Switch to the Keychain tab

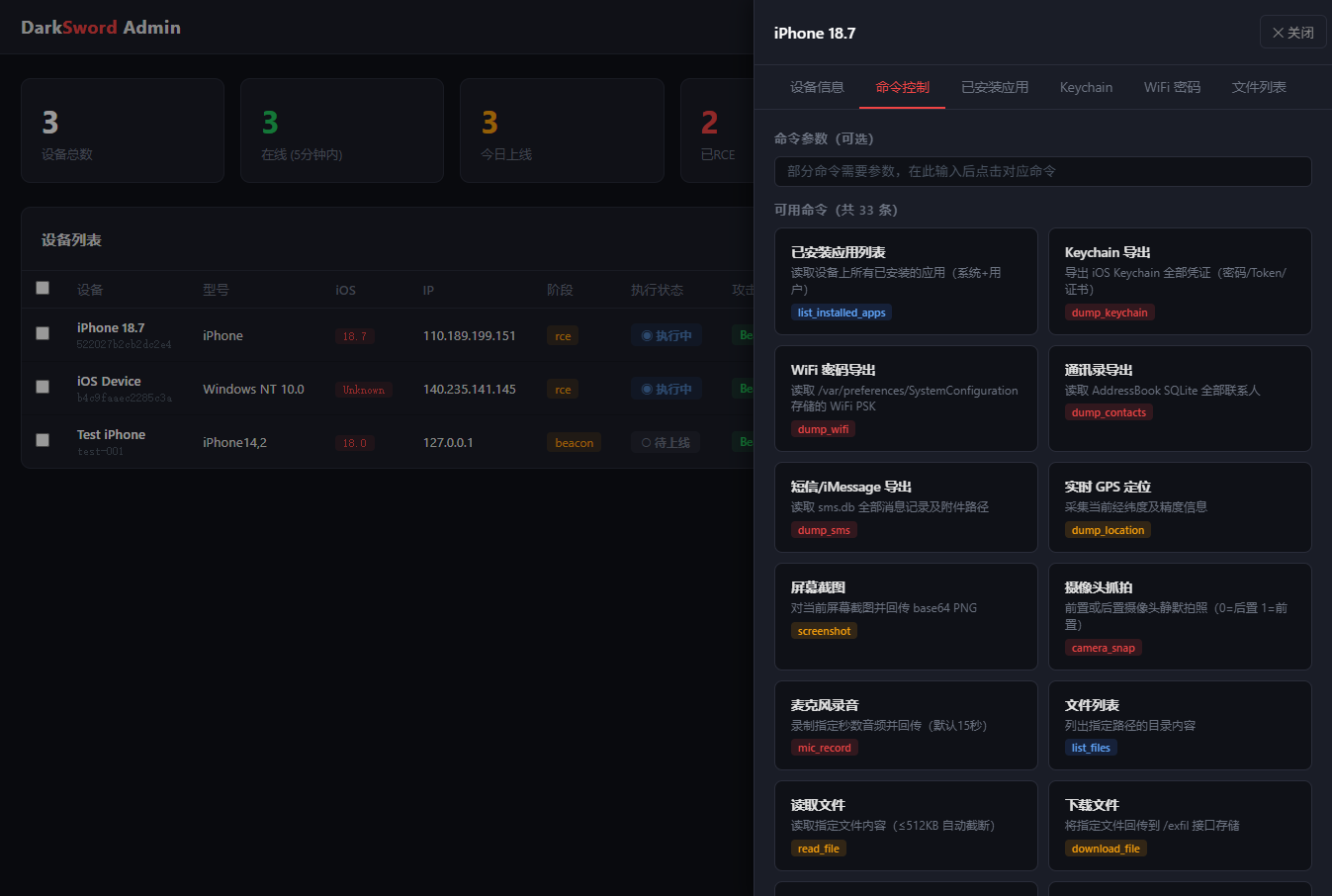click(1086, 87)
